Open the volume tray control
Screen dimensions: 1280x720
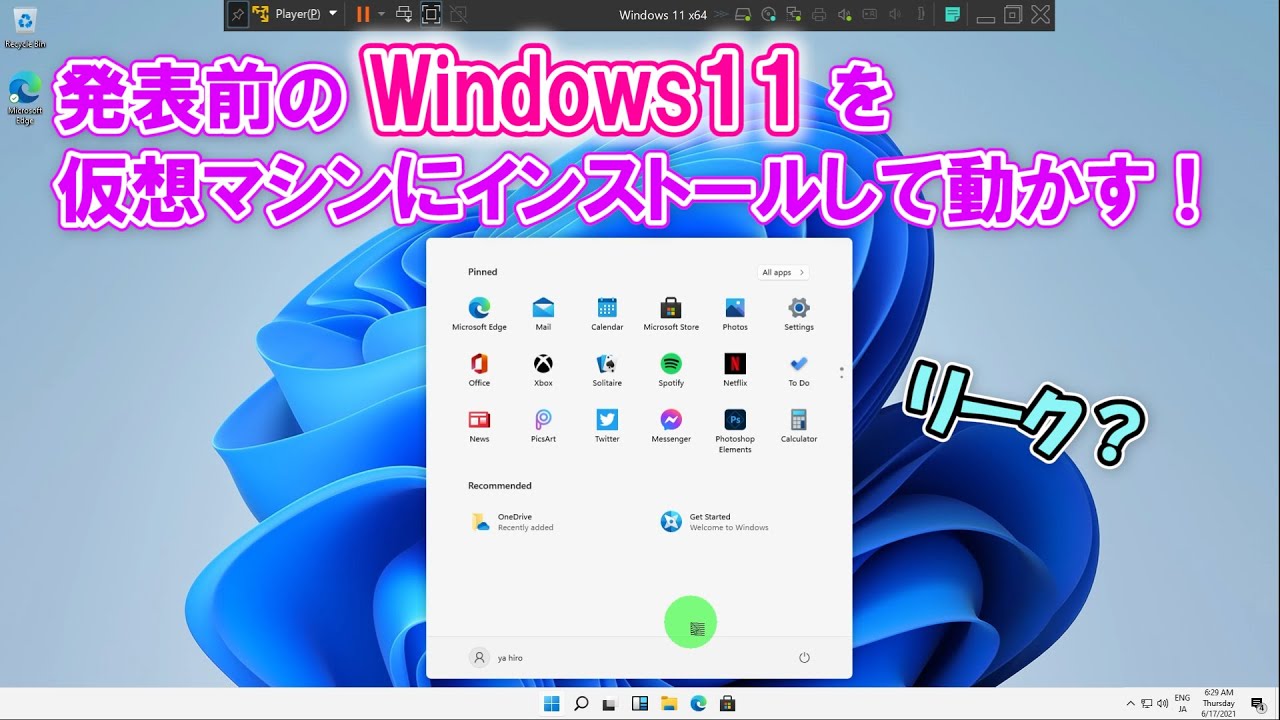click(1163, 704)
